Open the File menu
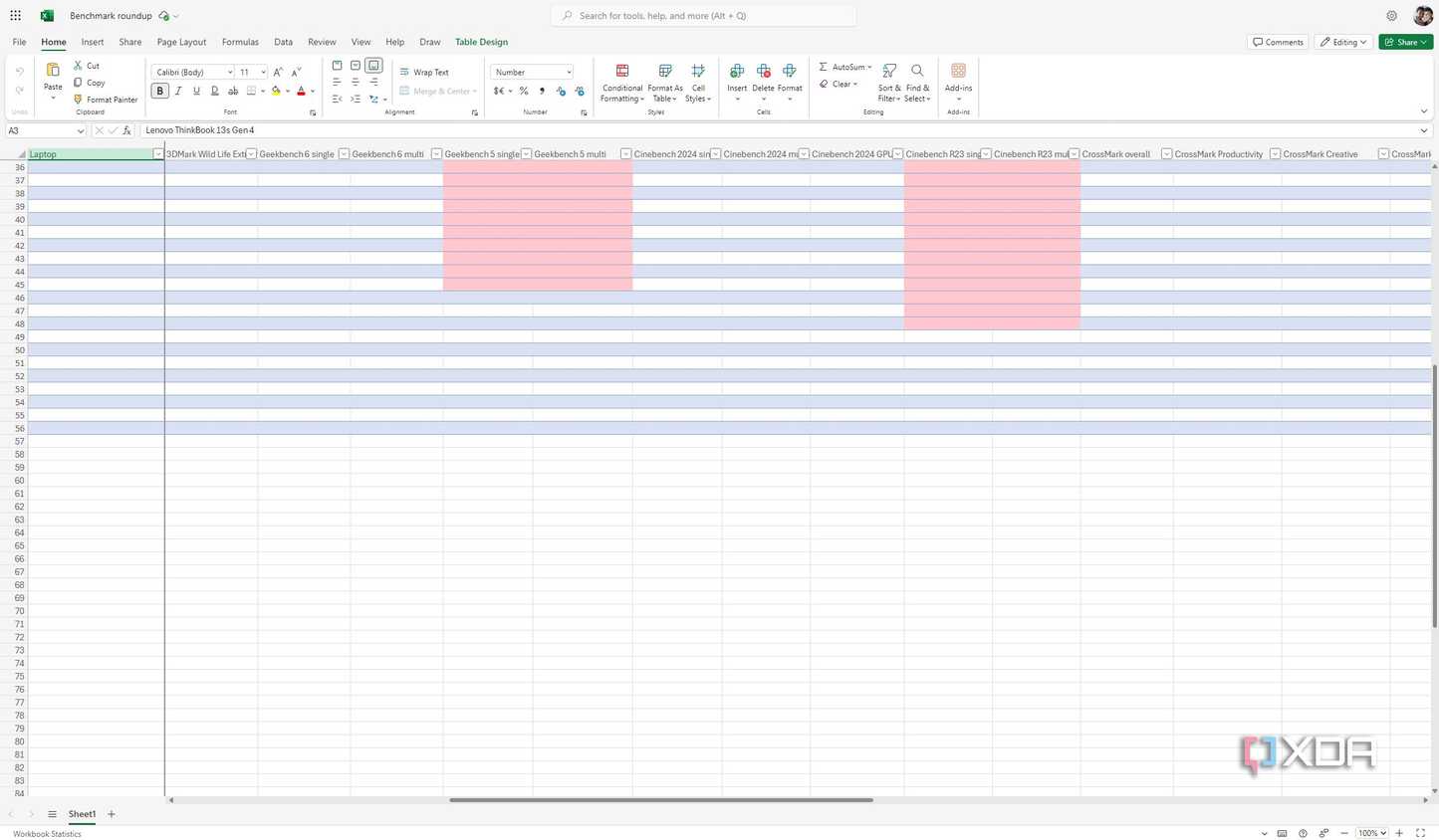Screen dimensions: 1439x840 pyautogui.click(x=19, y=42)
